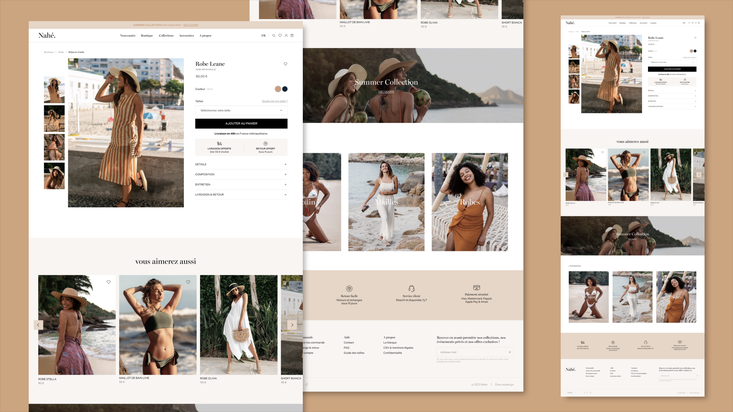Open shopping bag icon in left page header
733x412 pixels.
[292, 36]
